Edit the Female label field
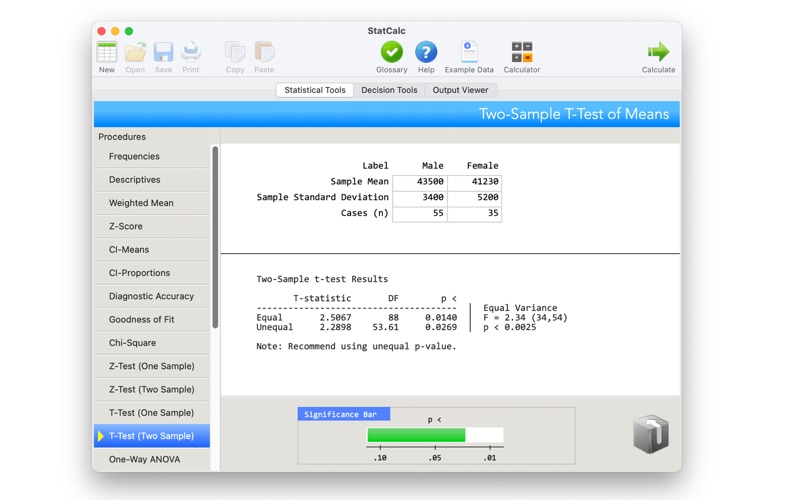800x500 pixels. [x=482, y=166]
